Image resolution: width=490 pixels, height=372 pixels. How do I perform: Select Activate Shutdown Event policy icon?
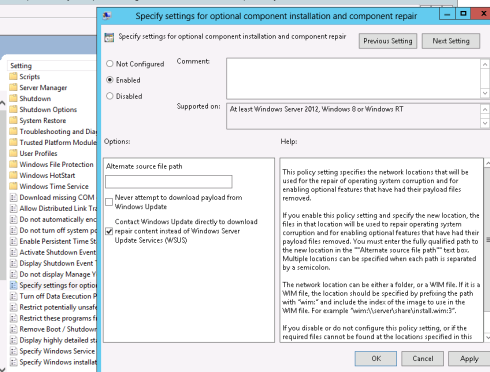[13, 252]
